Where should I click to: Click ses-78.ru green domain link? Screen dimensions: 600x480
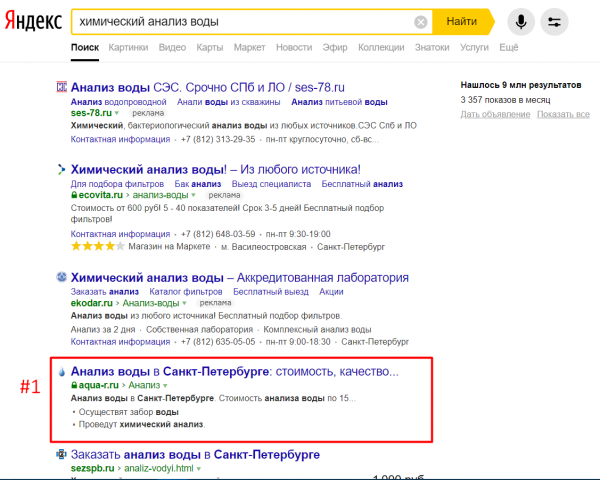[x=91, y=113]
